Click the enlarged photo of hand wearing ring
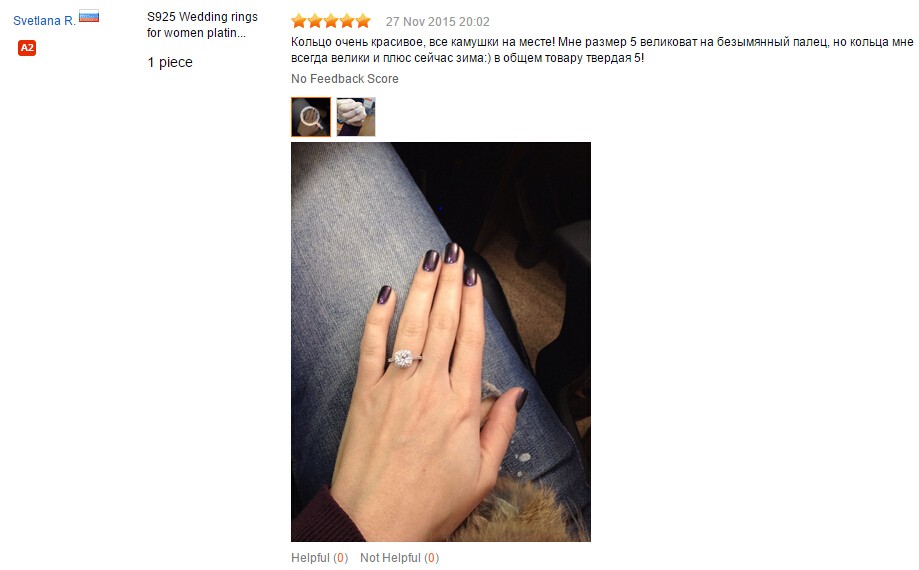 click(x=441, y=342)
